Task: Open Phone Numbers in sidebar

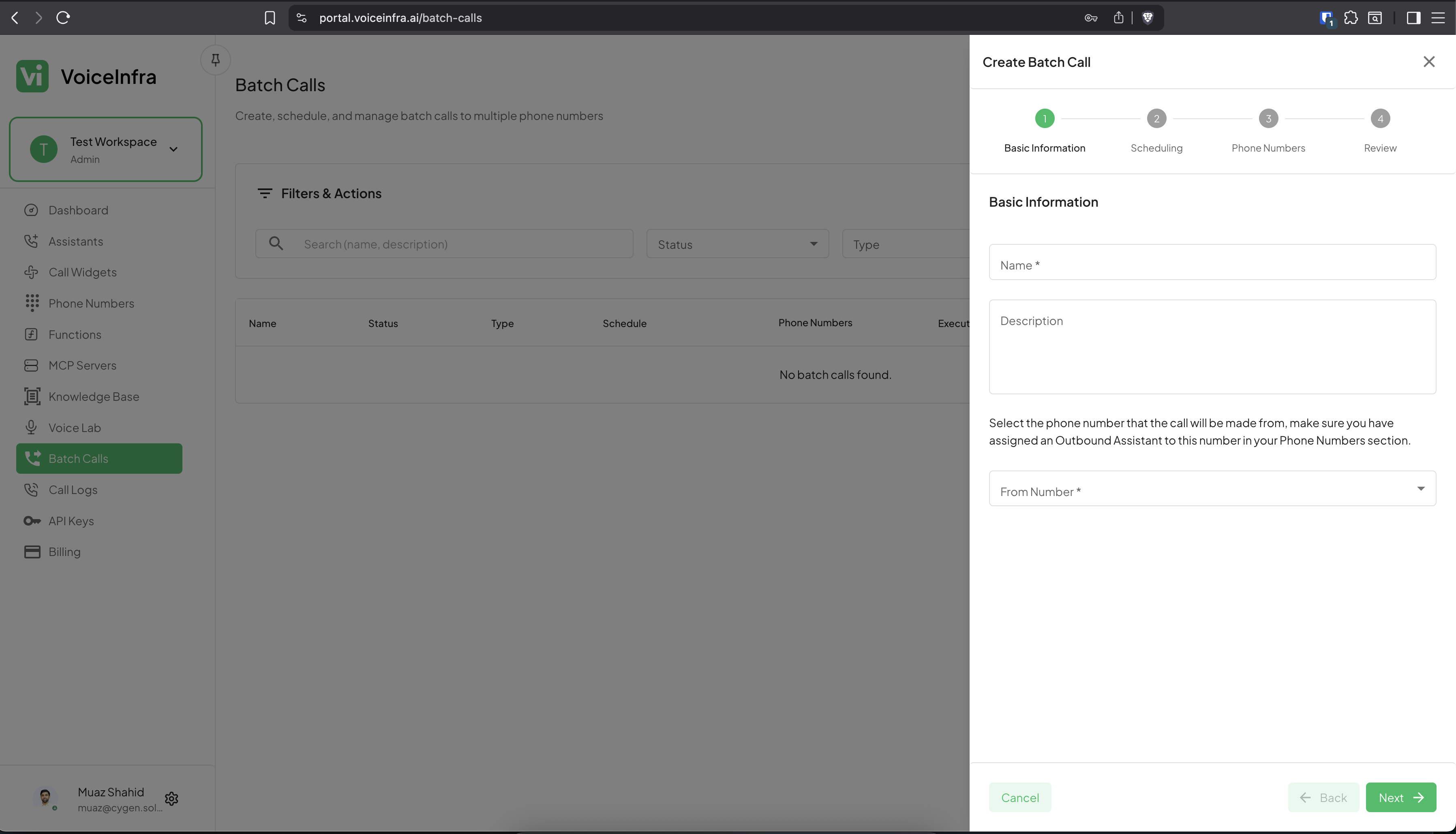Action: 99,303
